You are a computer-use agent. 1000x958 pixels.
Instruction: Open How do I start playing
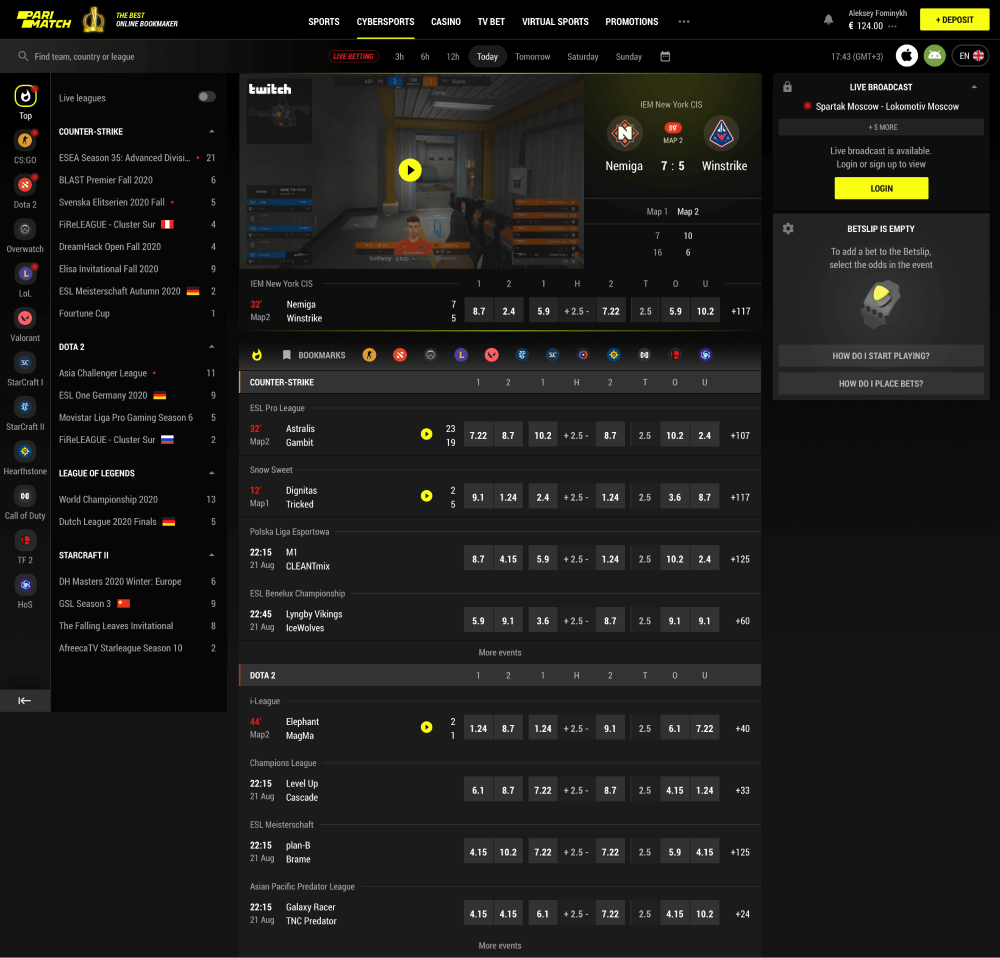[x=881, y=355]
